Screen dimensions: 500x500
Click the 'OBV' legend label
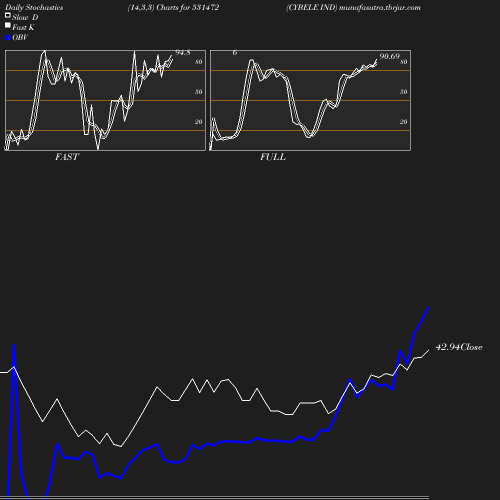[20, 37]
